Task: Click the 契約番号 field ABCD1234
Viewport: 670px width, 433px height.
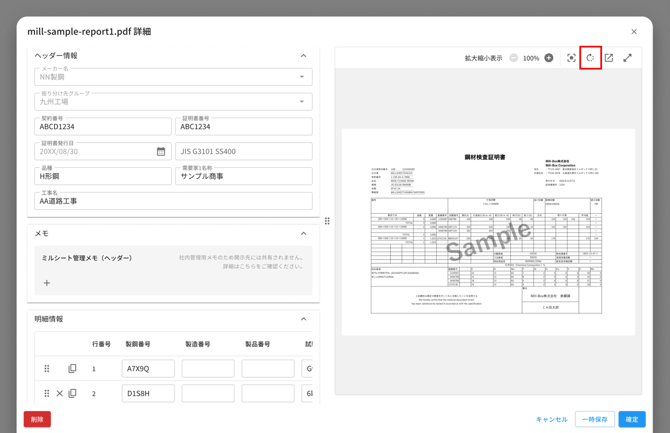Action: tap(103, 127)
